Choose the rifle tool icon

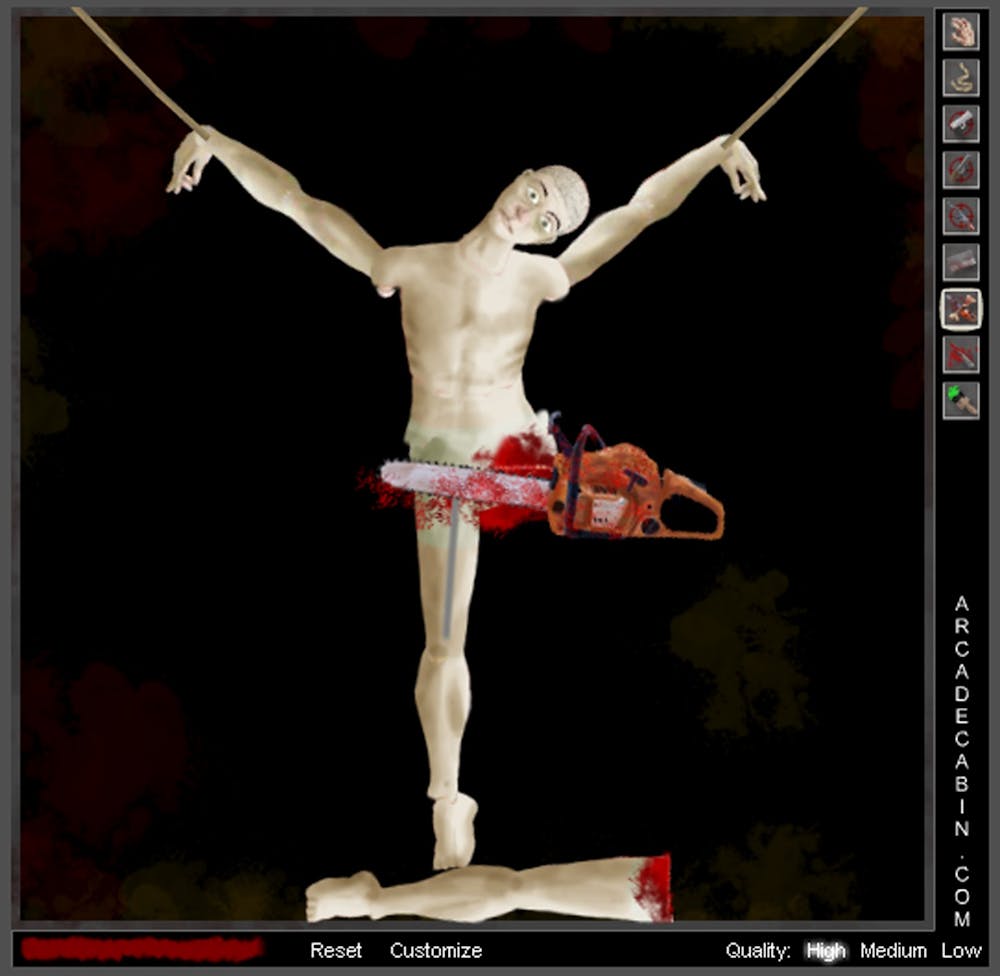(x=961, y=169)
